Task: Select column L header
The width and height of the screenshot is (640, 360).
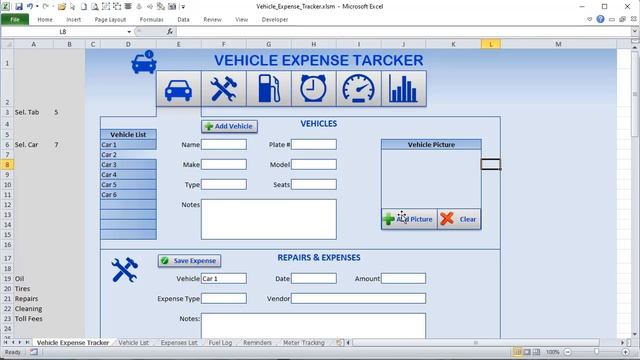Action: [491, 44]
